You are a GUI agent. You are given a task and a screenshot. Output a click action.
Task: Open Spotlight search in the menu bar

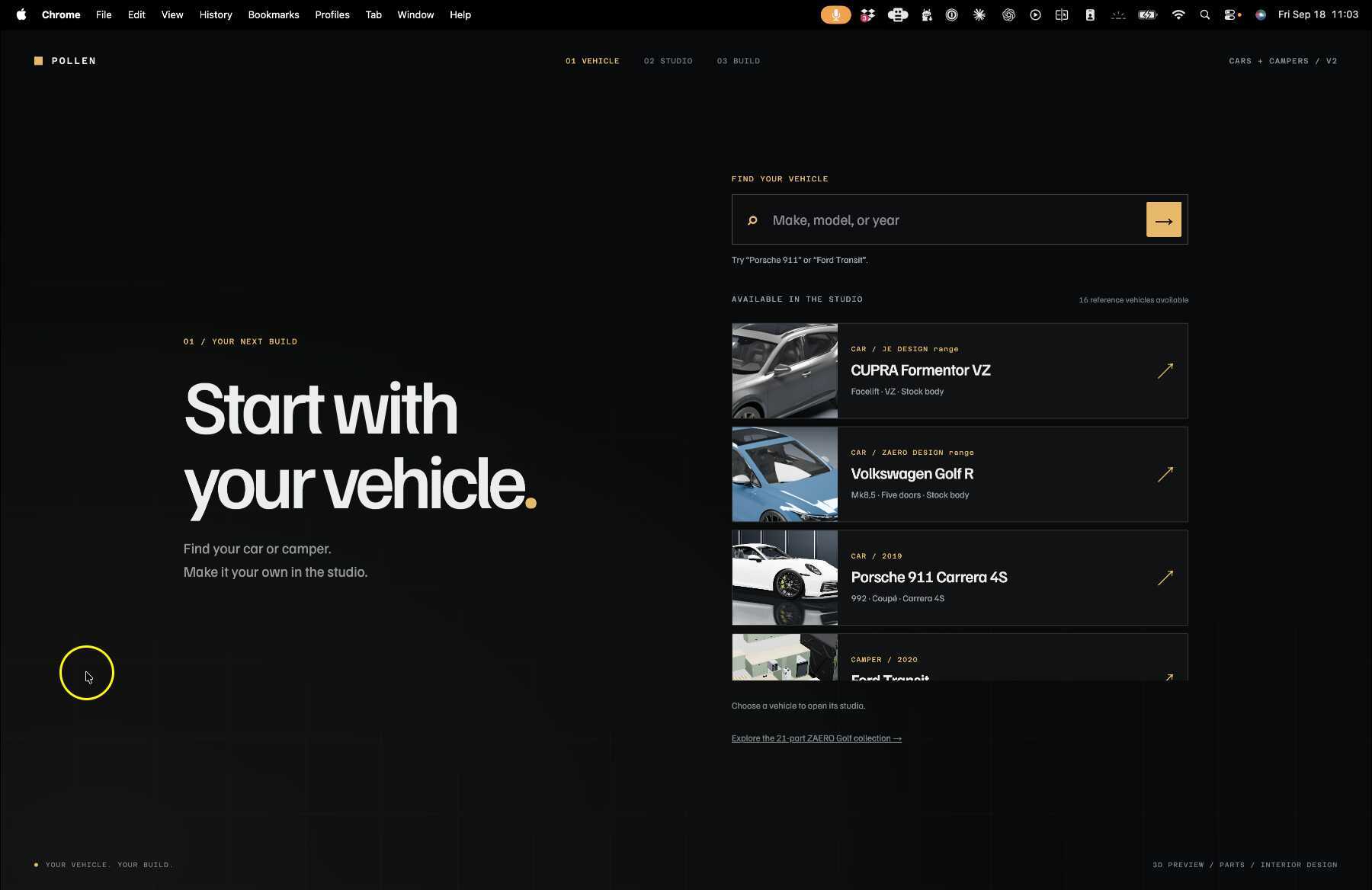coord(1205,14)
